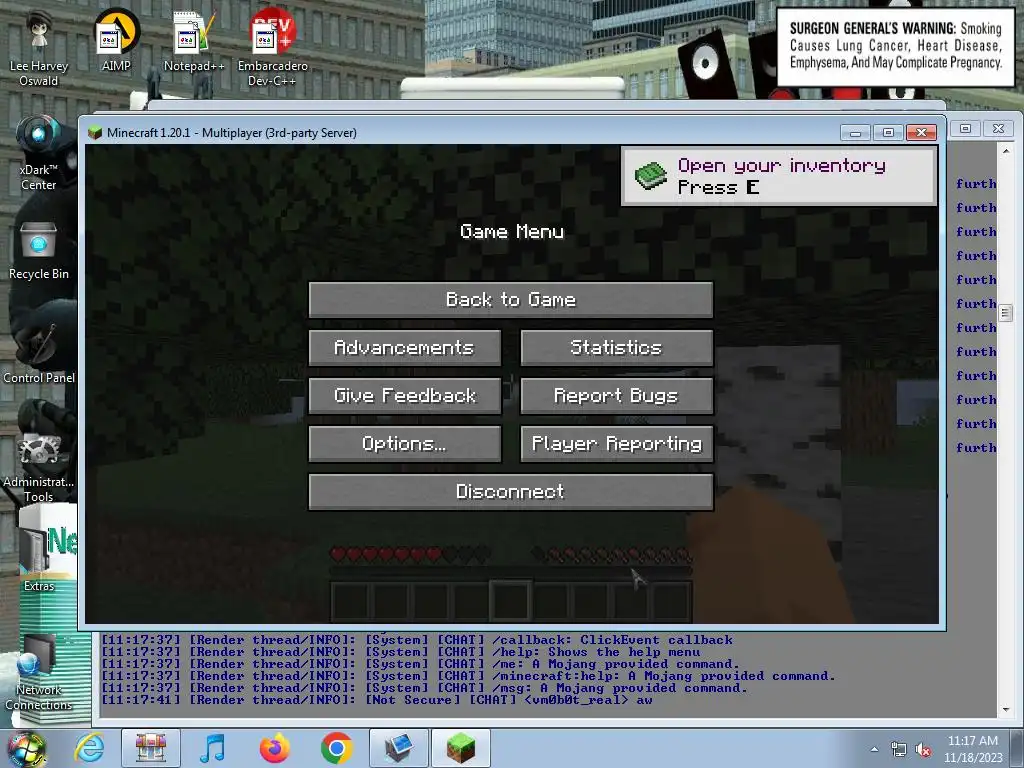This screenshot has width=1024, height=768.
Task: Click the console window scroll down arrow
Action: tap(1006, 710)
